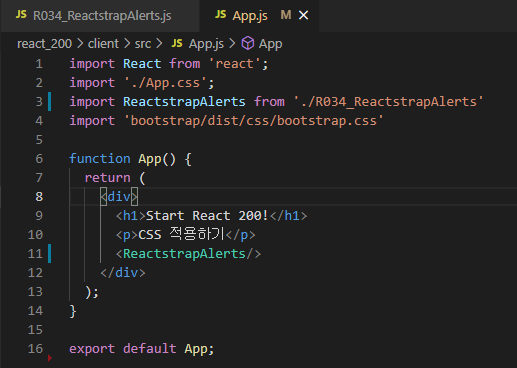Click the return keyword on line 7
This screenshot has width=517, height=368.
coord(107,178)
